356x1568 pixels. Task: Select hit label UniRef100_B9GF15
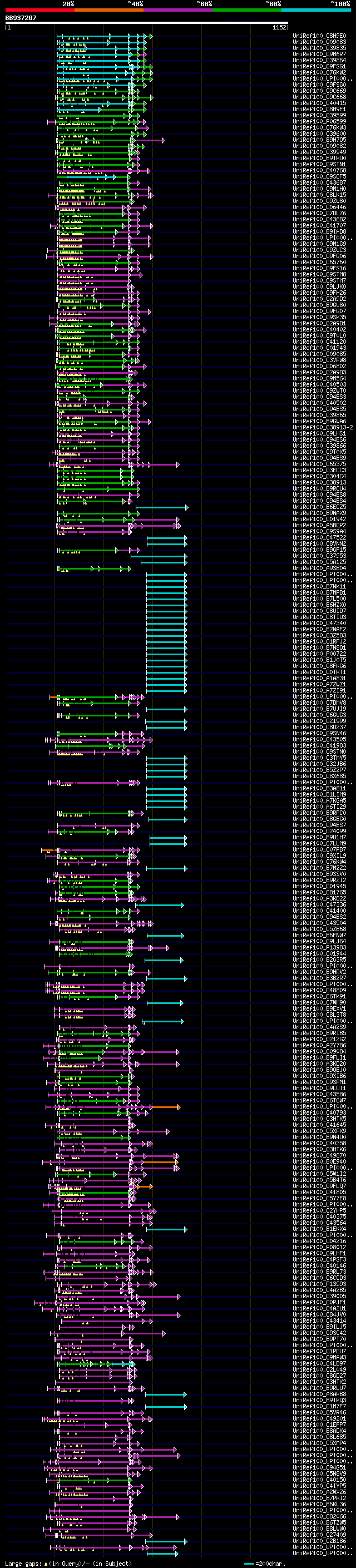pos(319,550)
